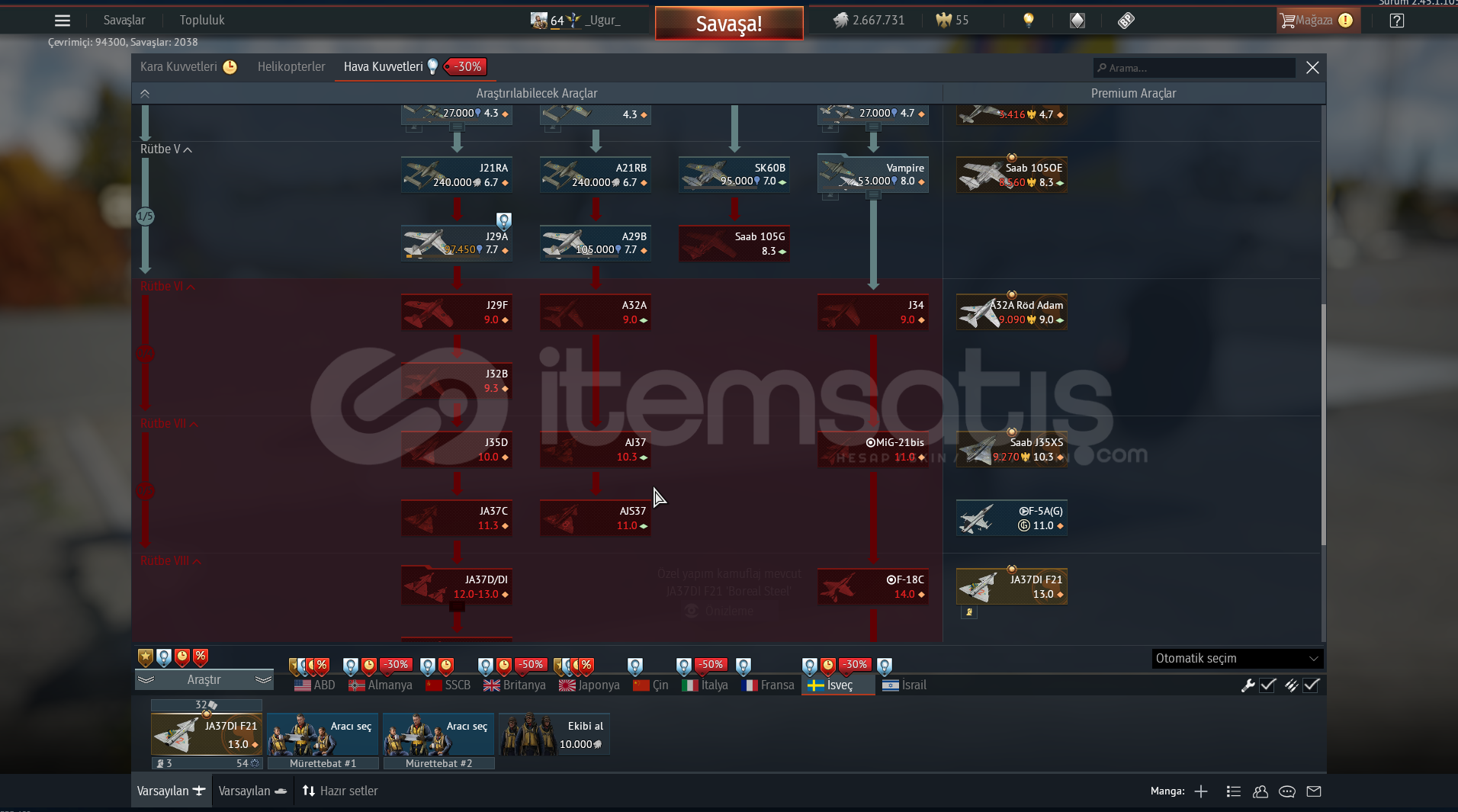1458x812 pixels.
Task: Select the Saab 105OE premium aircraft
Action: coord(1012,175)
